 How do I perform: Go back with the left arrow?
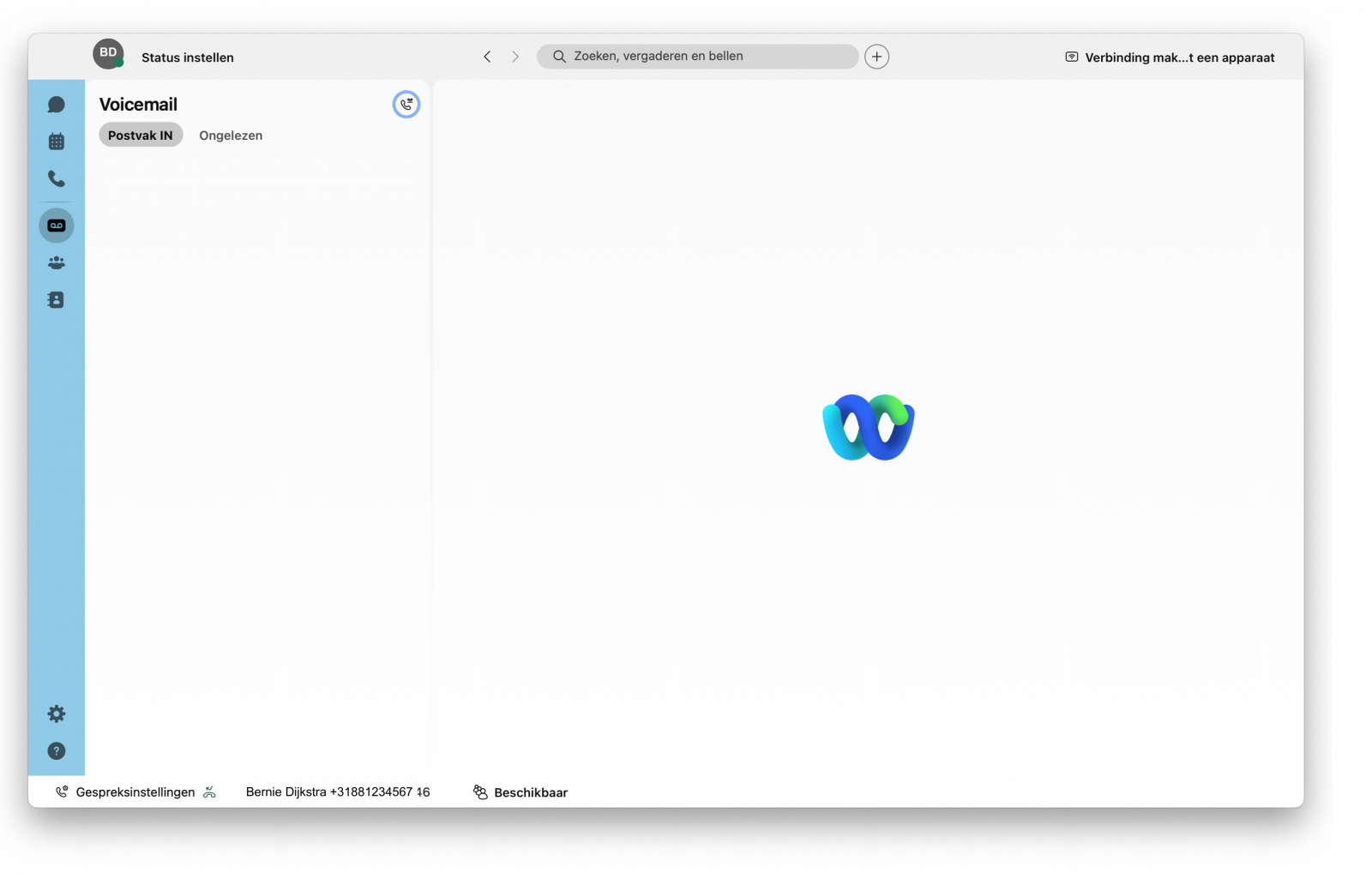coord(487,57)
